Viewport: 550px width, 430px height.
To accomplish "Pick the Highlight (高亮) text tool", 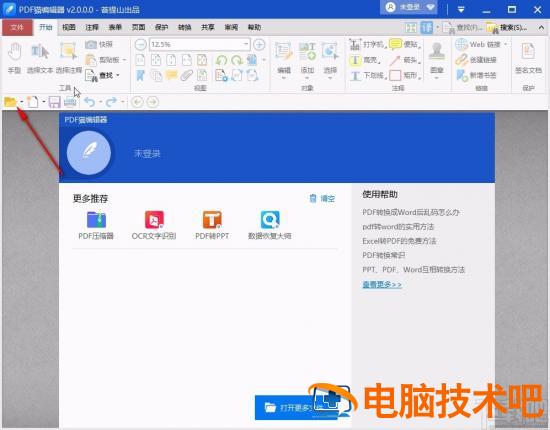I will (x=364, y=60).
